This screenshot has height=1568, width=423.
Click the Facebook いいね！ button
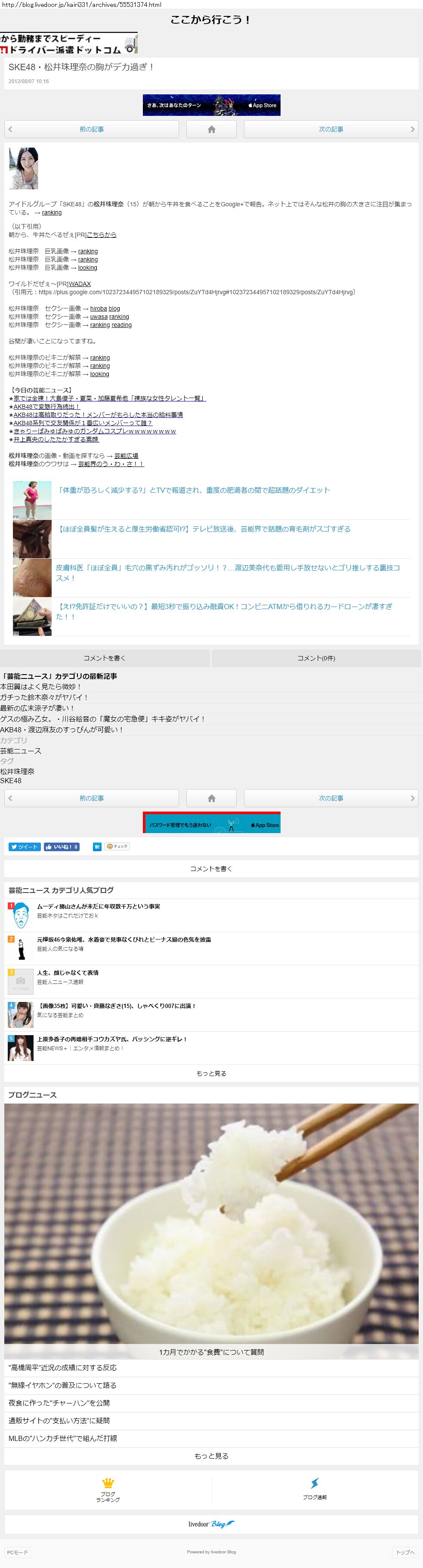[62, 847]
